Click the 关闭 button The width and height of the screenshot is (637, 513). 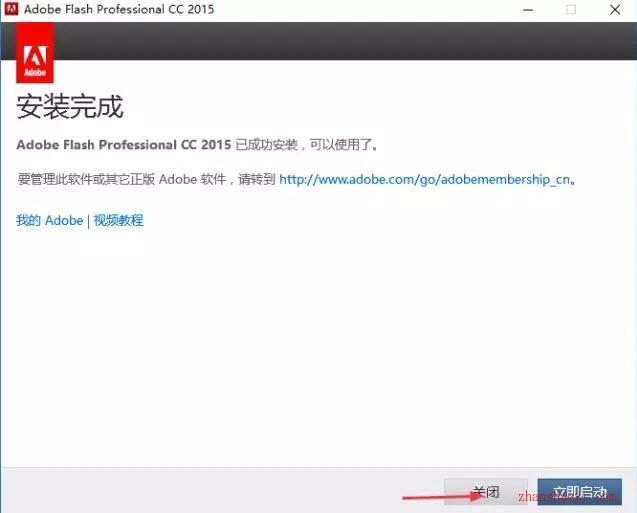[x=486, y=492]
